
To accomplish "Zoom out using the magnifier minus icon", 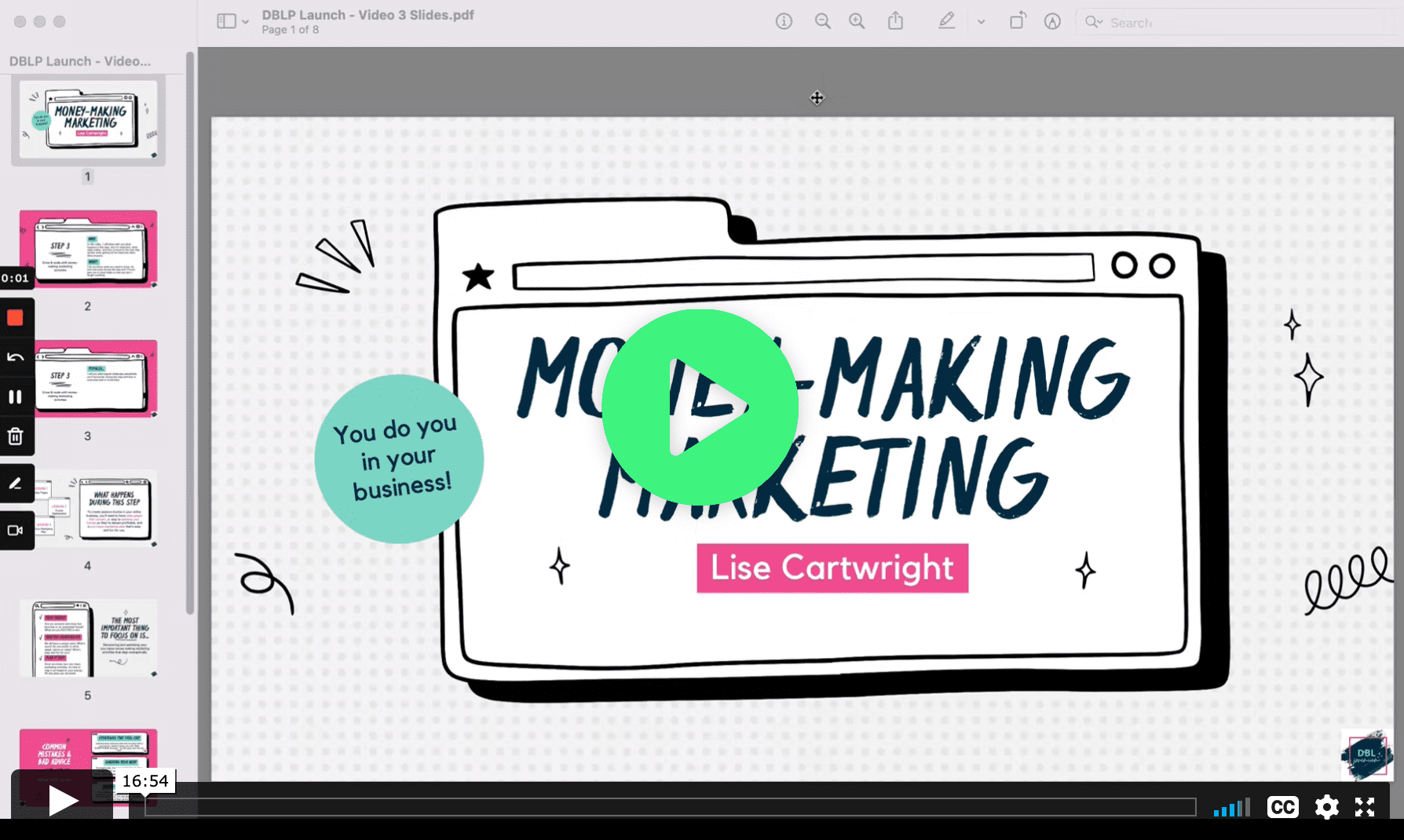I will pos(822,22).
